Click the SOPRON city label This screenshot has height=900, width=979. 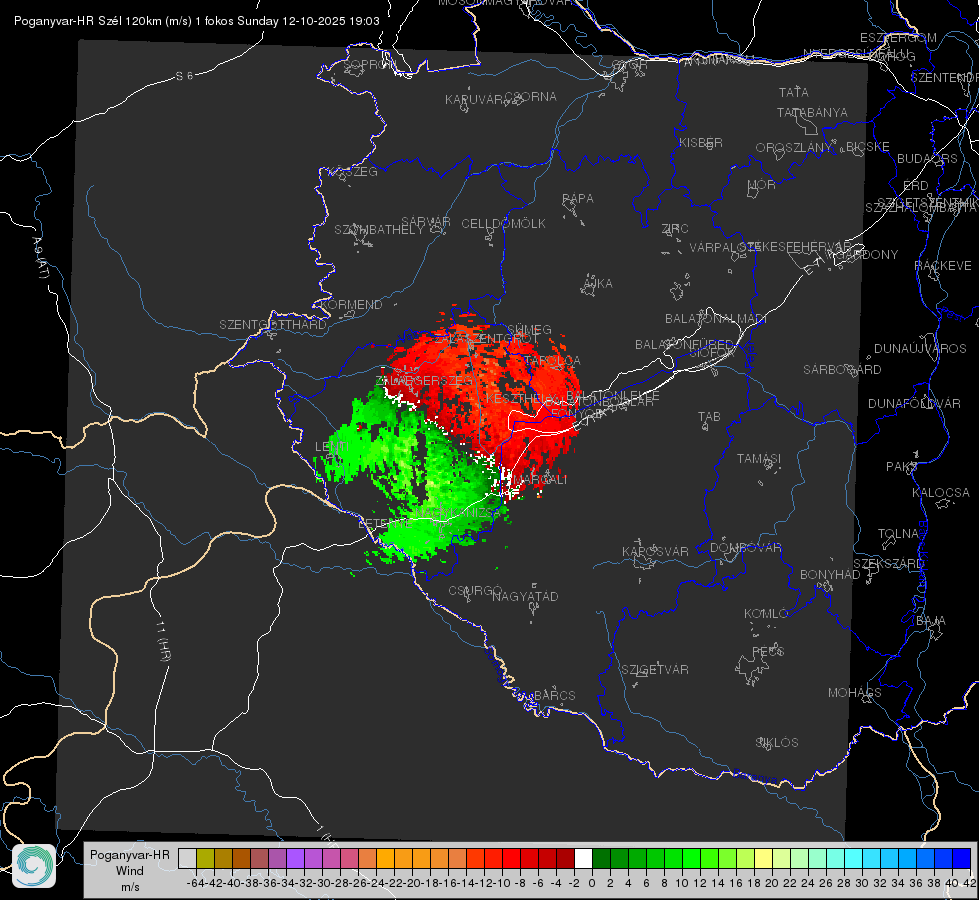(x=369, y=64)
